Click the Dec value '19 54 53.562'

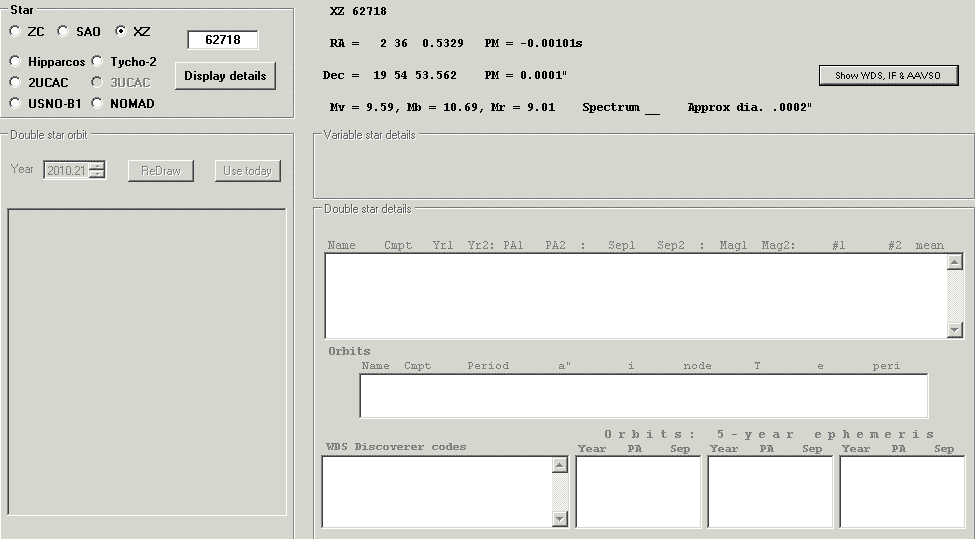415,75
